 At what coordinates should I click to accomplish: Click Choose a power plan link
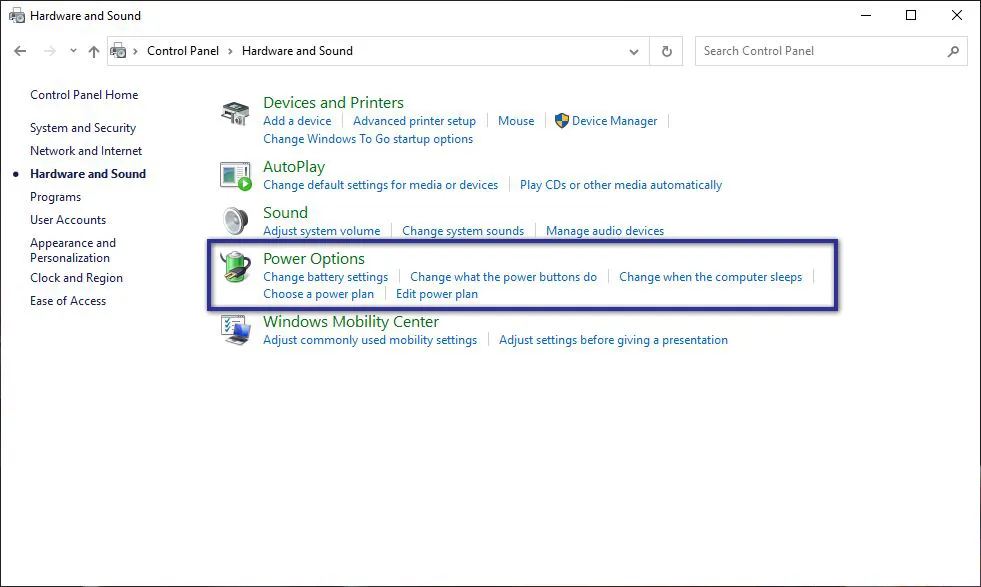[318, 294]
